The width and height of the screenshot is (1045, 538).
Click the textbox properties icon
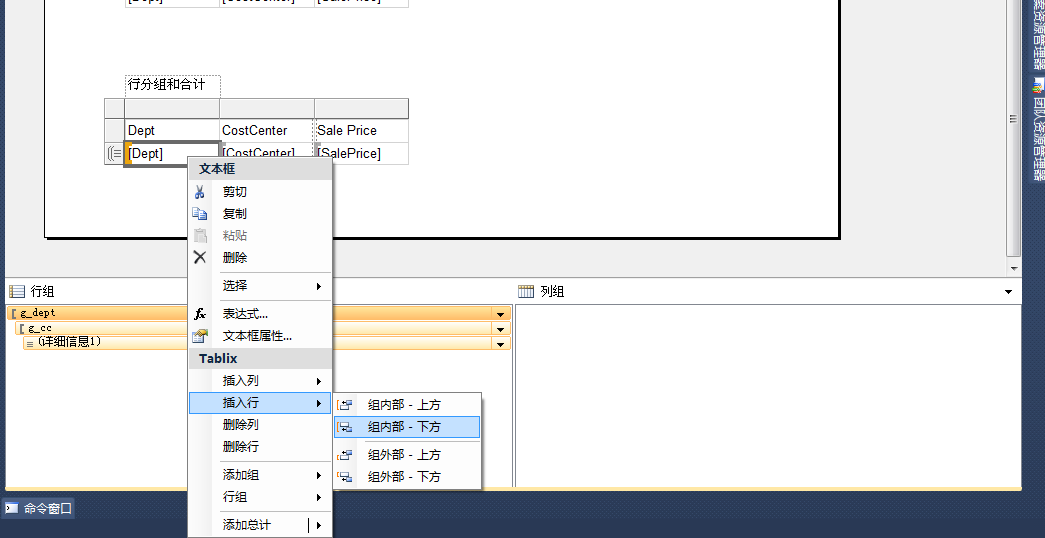pyautogui.click(x=199, y=336)
